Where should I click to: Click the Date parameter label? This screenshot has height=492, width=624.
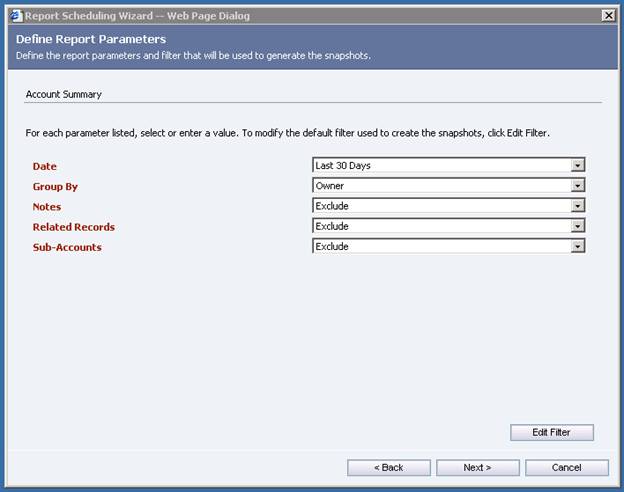pos(44,166)
